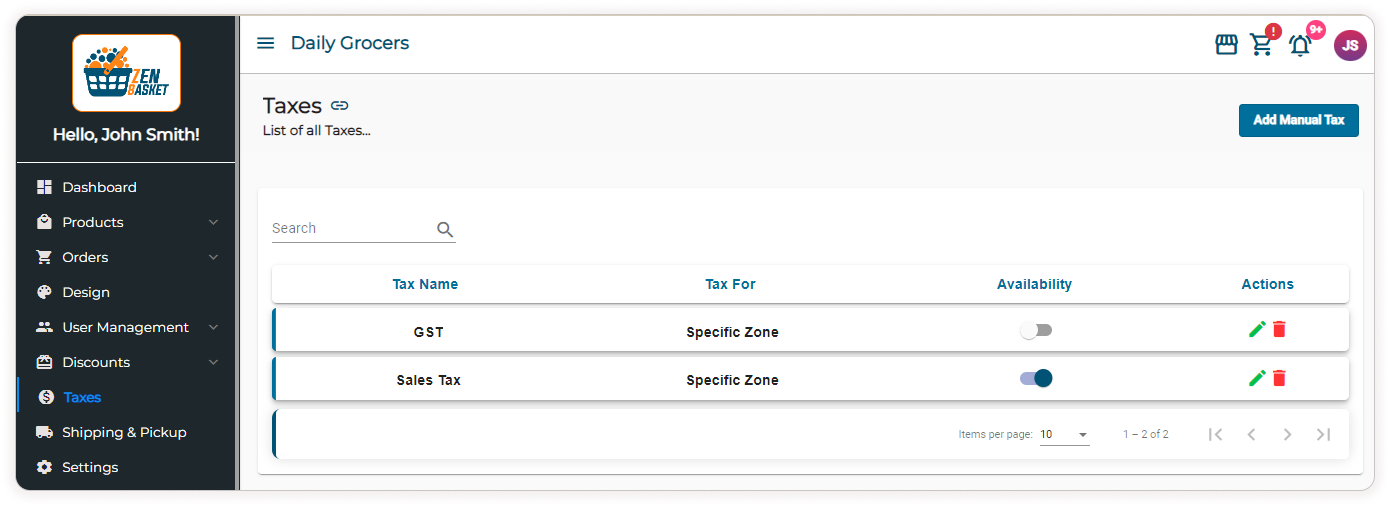
Task: Expand the User Management submenu
Action: tap(127, 327)
